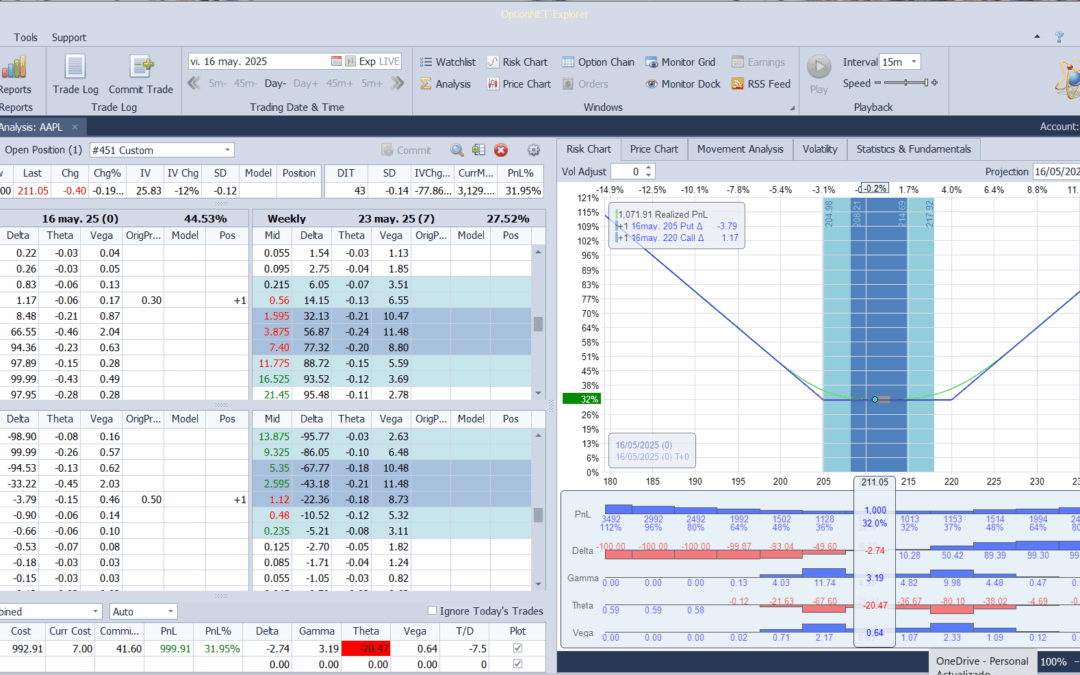Click lower puts grid vertical scrollbar thumb

point(538,515)
